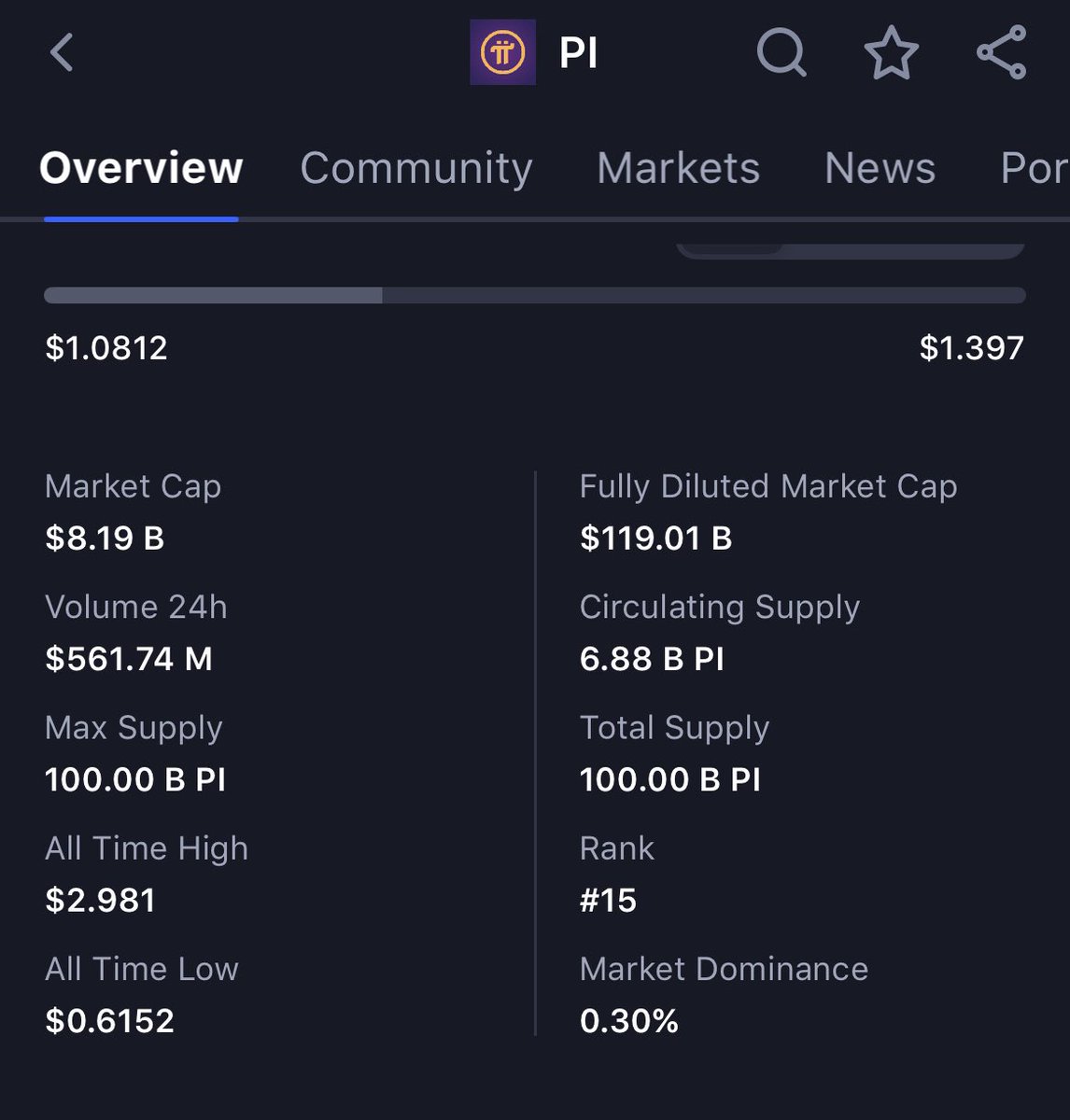Tap the low-high price range bar

coord(535,295)
